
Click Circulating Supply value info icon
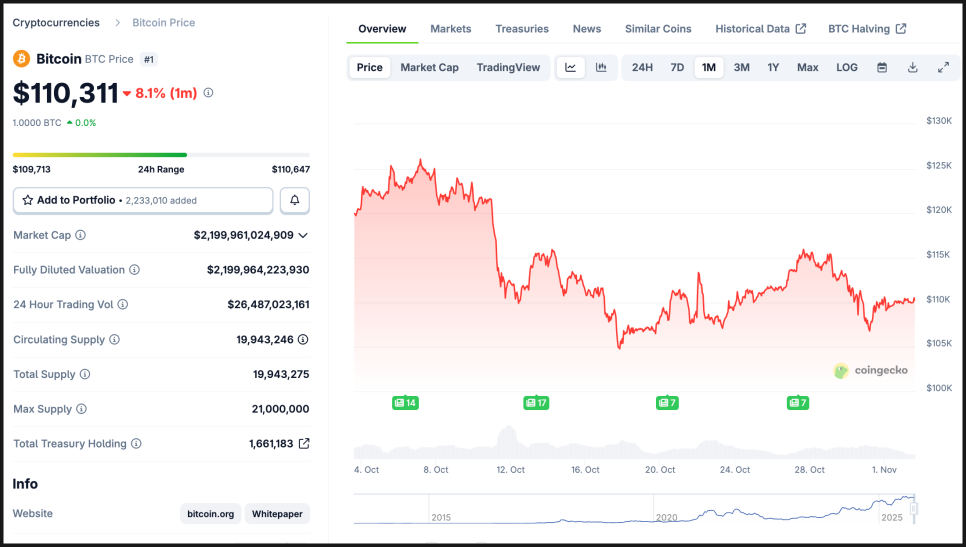pos(303,340)
